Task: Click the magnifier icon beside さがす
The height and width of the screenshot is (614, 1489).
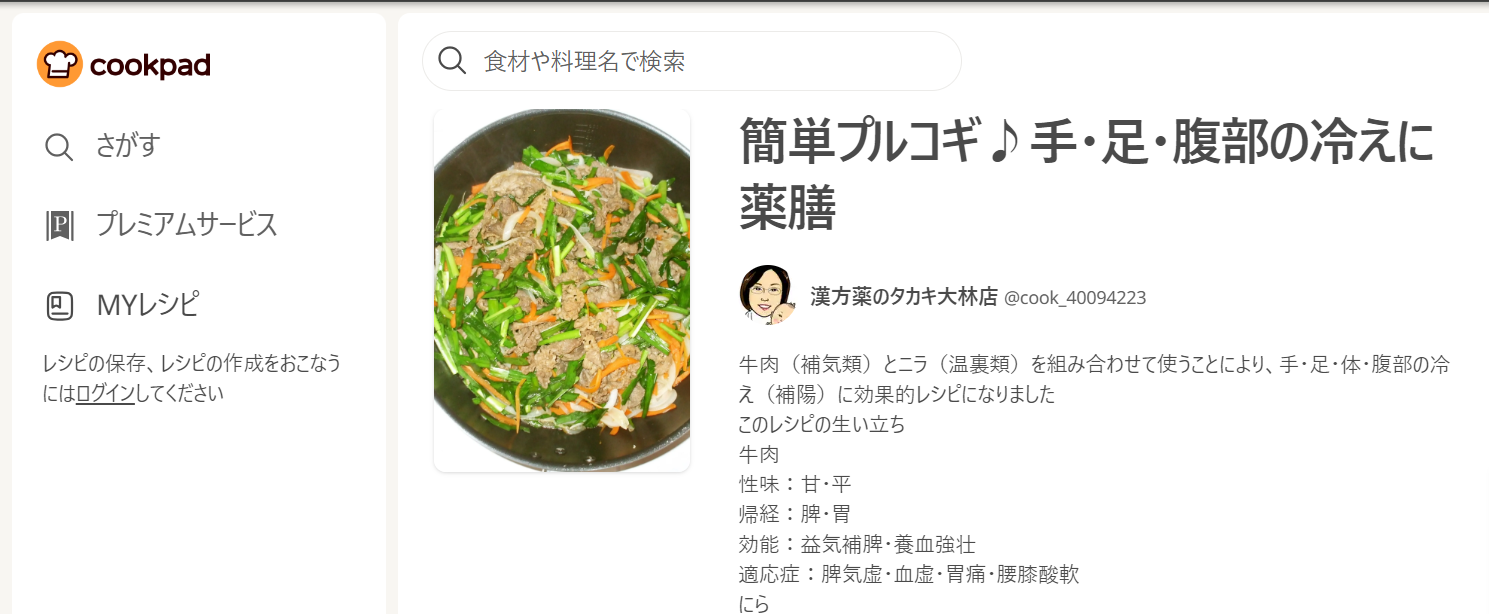Action: (x=59, y=147)
